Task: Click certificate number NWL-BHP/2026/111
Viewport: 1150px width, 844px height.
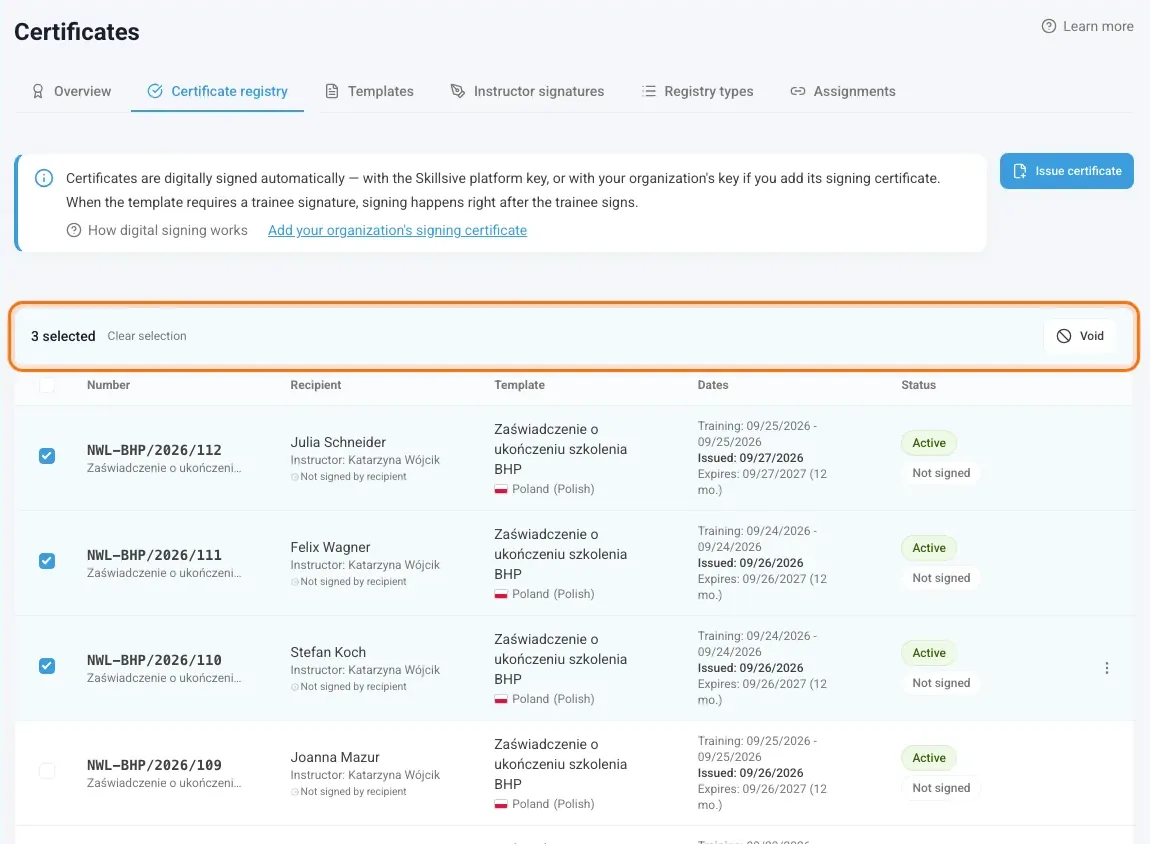Action: (x=154, y=555)
